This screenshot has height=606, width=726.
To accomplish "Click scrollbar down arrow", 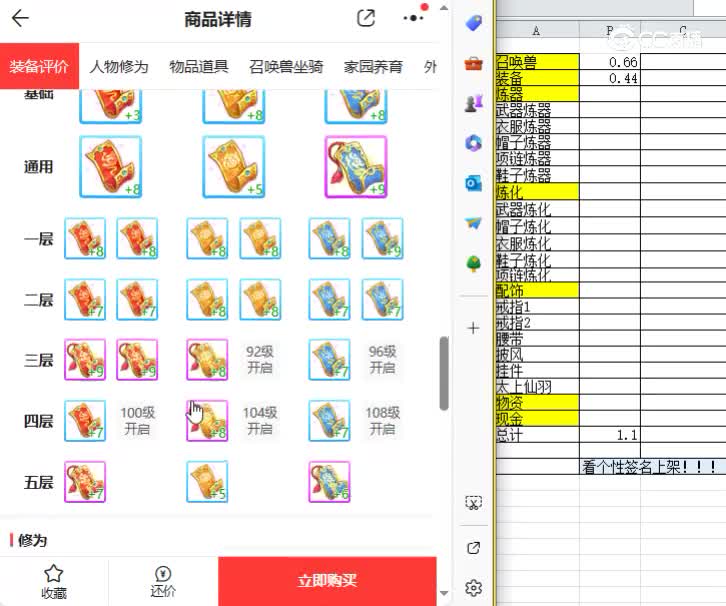I will pyautogui.click(x=444, y=593).
